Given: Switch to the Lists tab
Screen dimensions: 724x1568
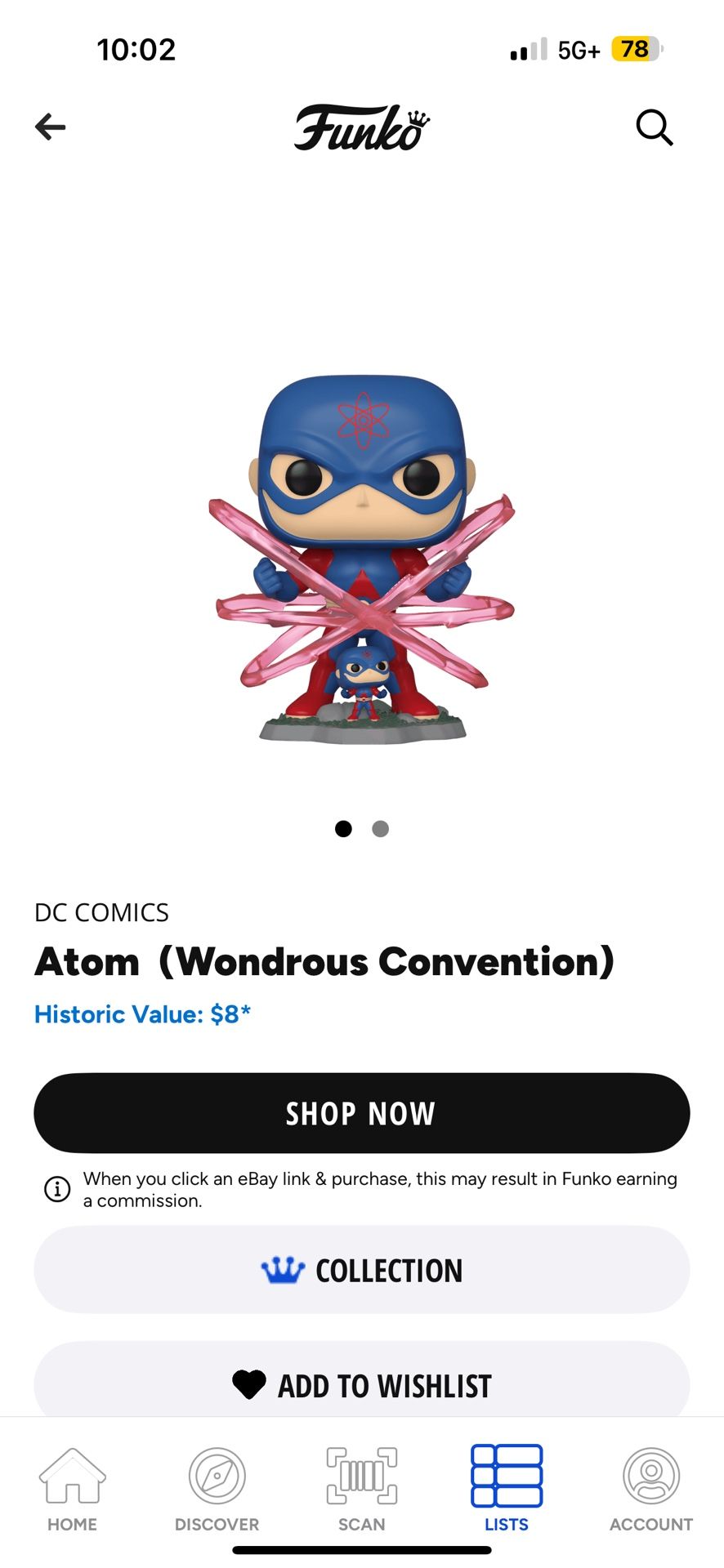Looking at the screenshot, I should click(x=507, y=1490).
